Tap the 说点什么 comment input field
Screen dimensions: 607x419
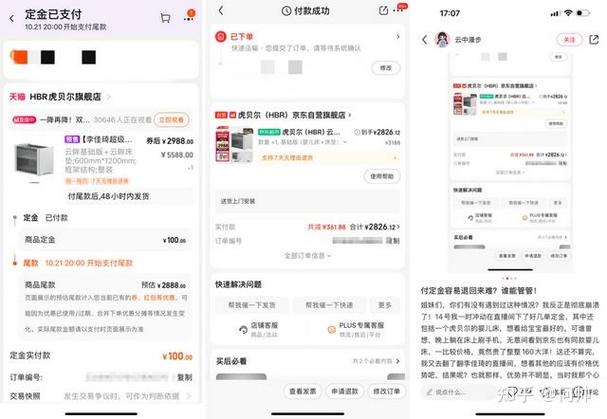click(457, 392)
